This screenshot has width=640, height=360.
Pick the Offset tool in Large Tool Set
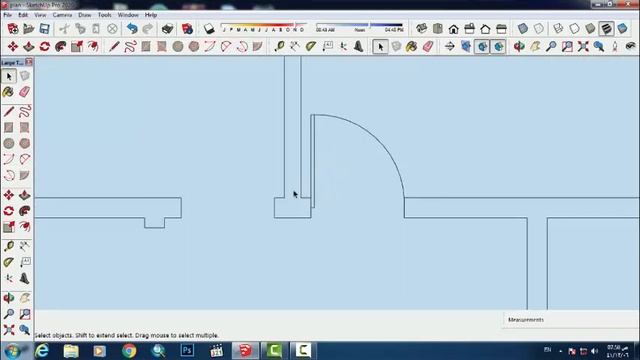tap(24, 227)
